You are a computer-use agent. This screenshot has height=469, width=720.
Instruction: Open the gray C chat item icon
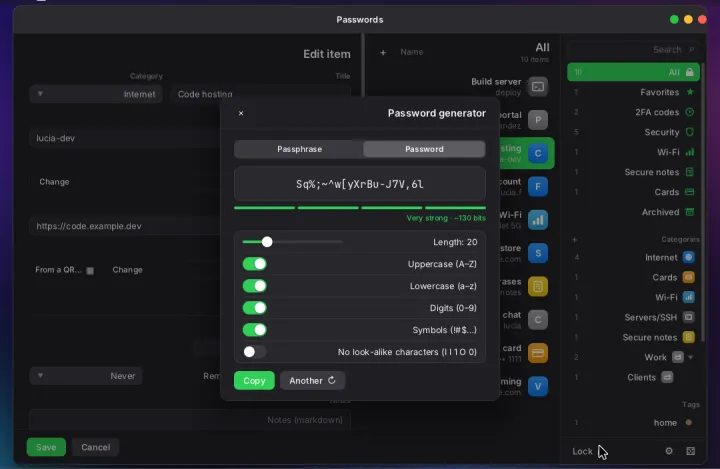(538, 320)
